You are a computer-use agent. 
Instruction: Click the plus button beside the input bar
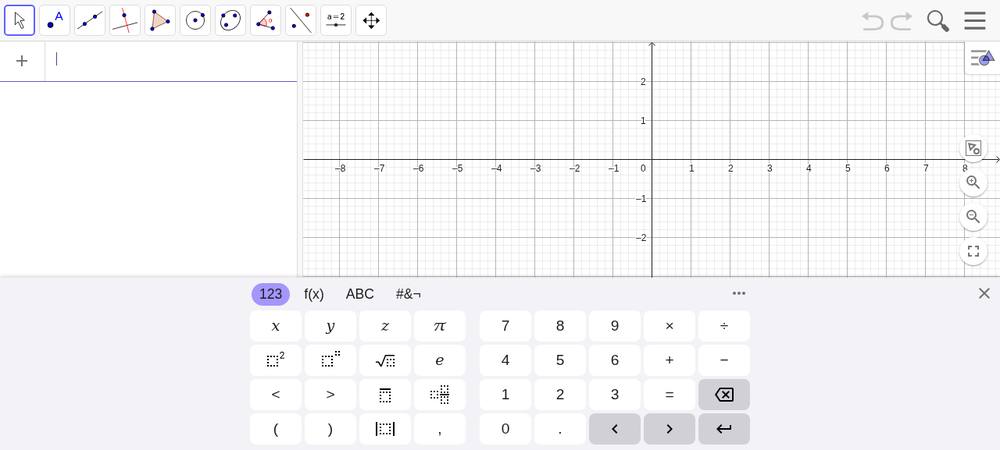(22, 61)
